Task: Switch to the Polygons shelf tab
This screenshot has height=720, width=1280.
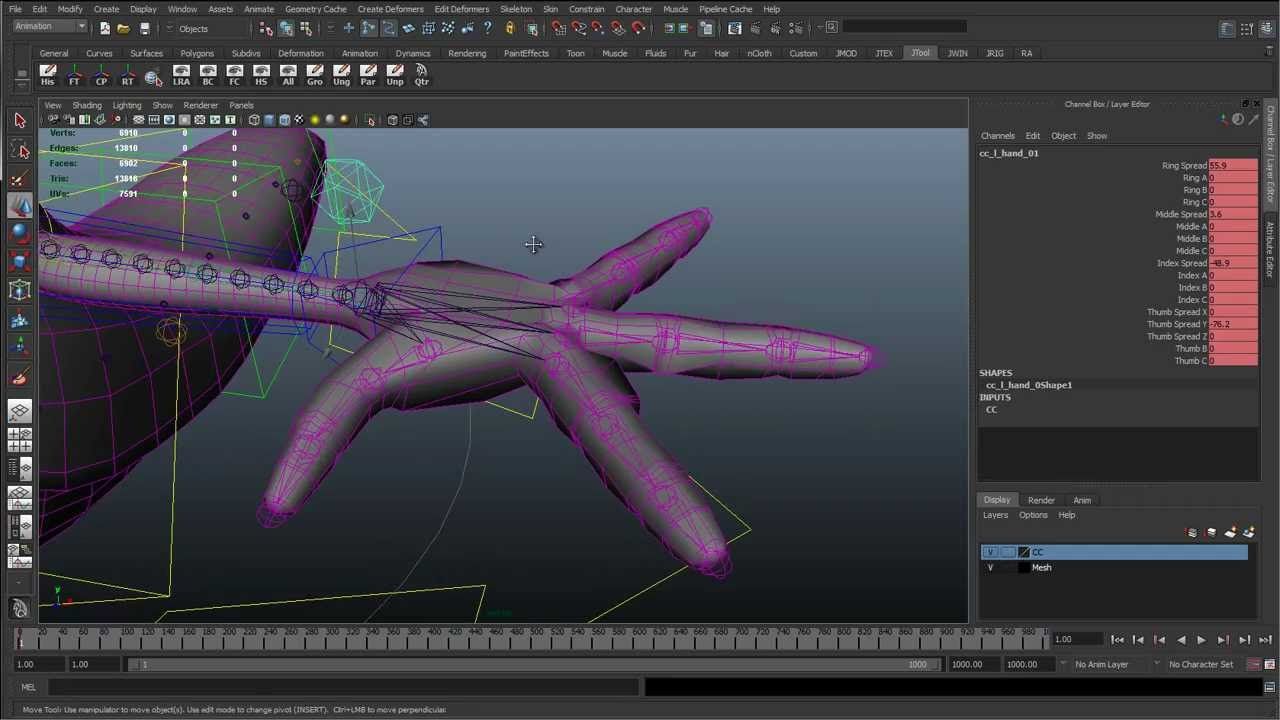Action: click(x=197, y=53)
